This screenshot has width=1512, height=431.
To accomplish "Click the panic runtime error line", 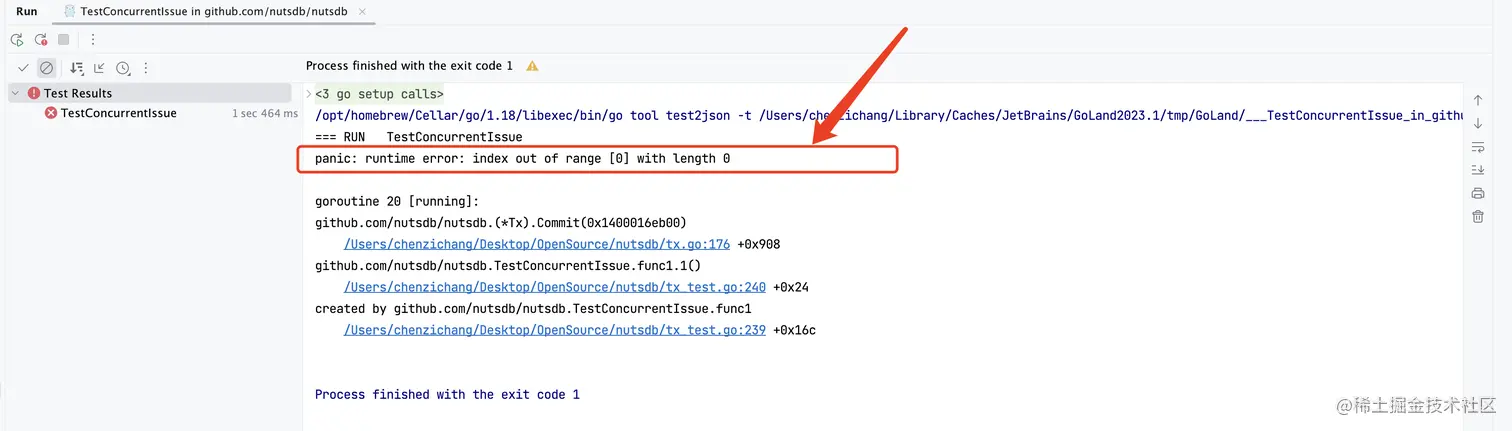I will [522, 159].
